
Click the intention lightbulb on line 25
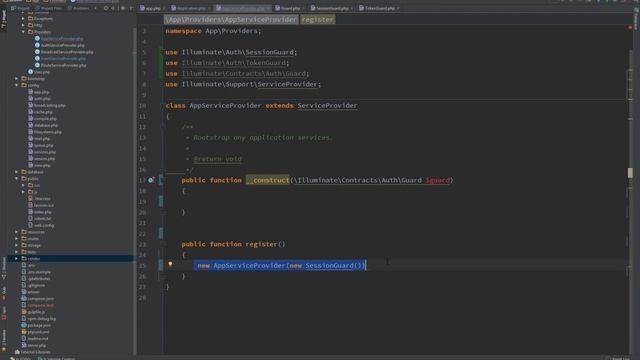pyautogui.click(x=170, y=264)
